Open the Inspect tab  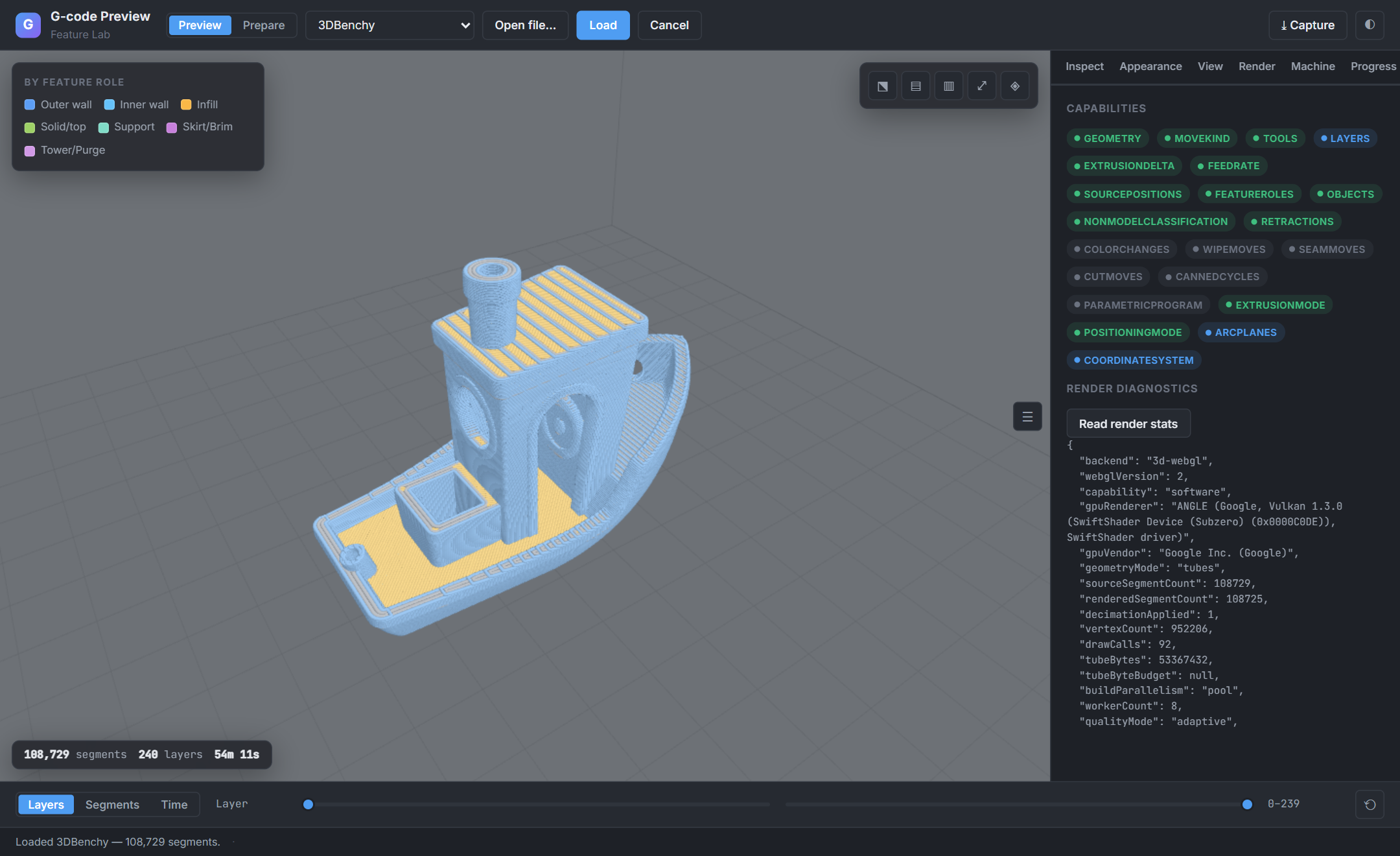click(x=1084, y=66)
